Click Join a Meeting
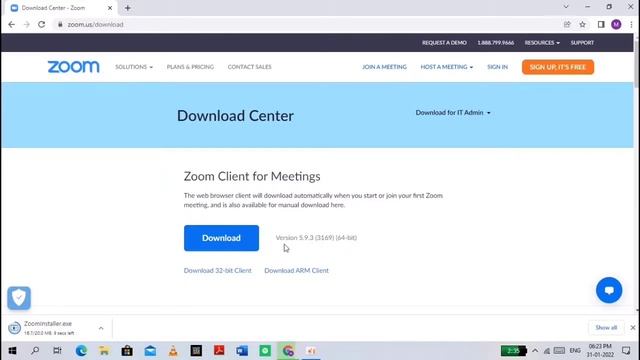The height and width of the screenshot is (360, 640). pos(384,67)
